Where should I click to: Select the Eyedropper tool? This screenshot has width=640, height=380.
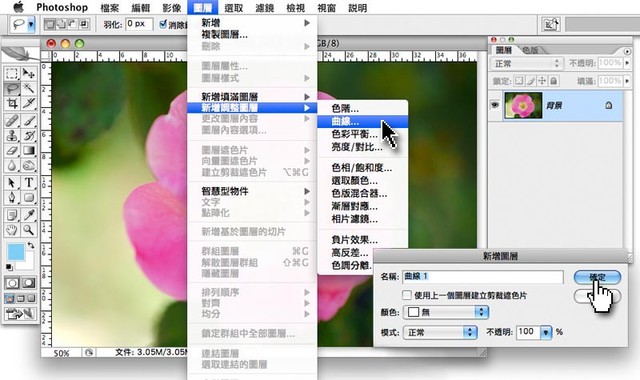[29, 215]
